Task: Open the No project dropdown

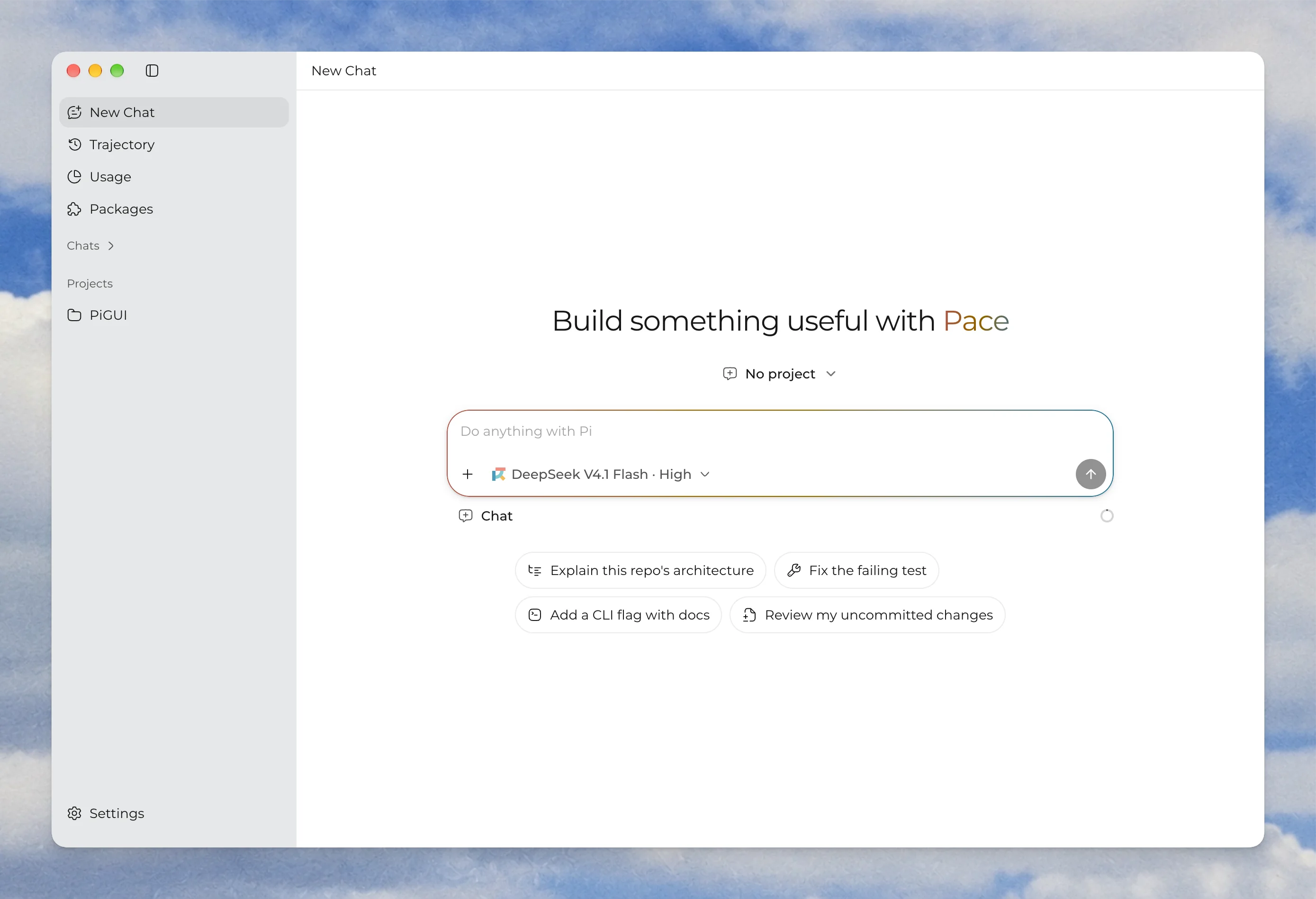Action: click(x=780, y=374)
